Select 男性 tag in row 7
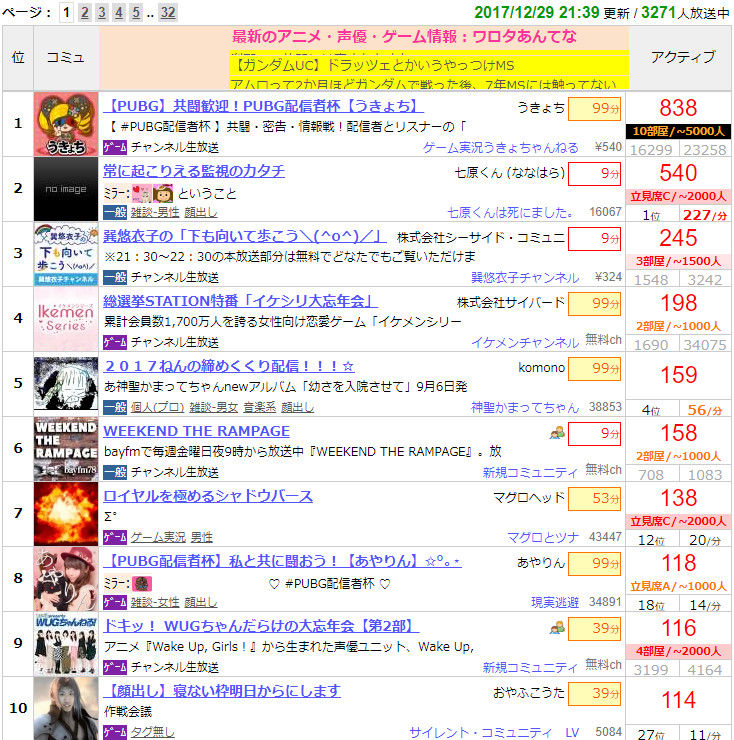Image resolution: width=734 pixels, height=740 pixels. click(x=202, y=538)
